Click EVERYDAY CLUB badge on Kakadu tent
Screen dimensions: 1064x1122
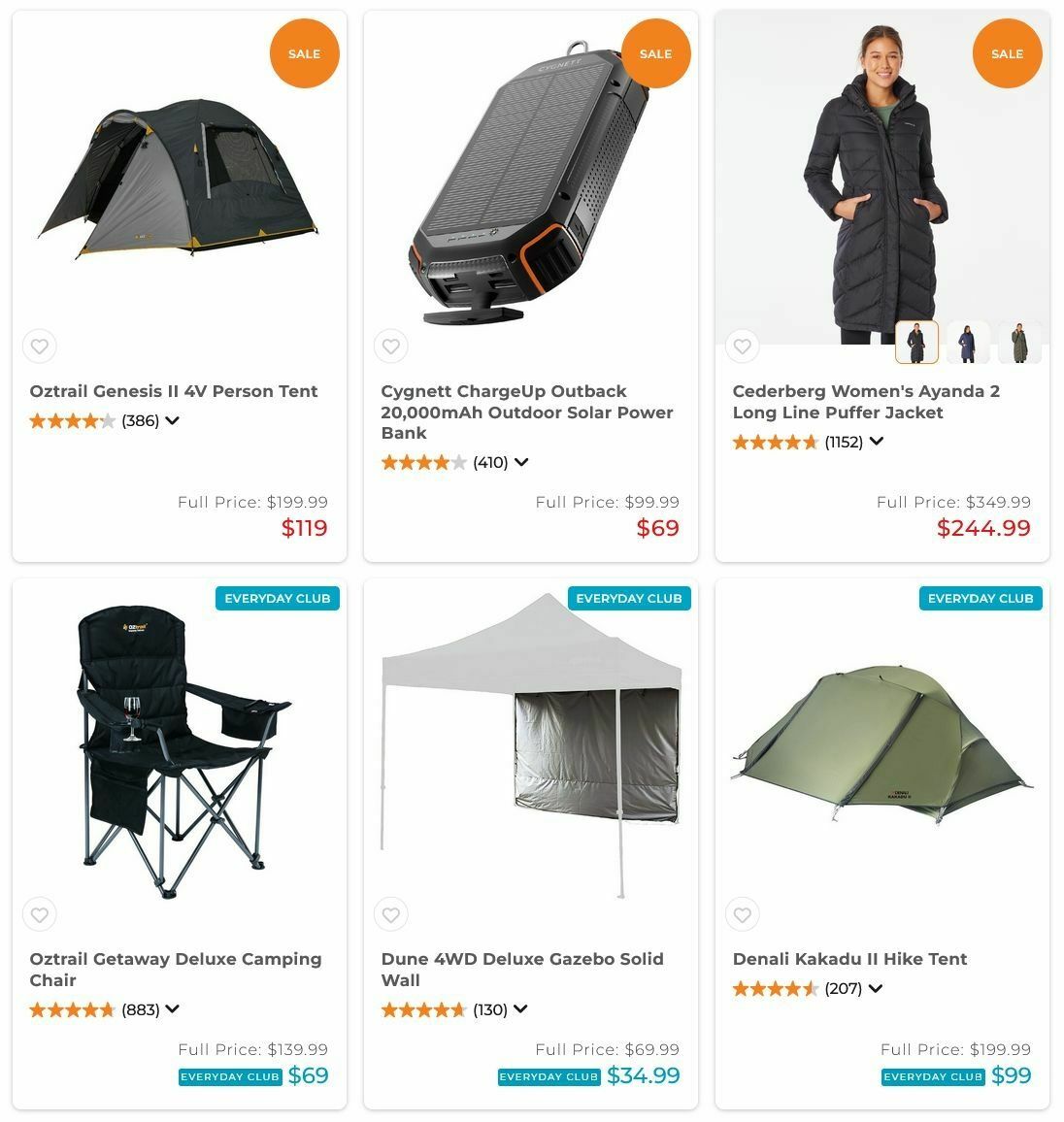pyautogui.click(x=981, y=598)
